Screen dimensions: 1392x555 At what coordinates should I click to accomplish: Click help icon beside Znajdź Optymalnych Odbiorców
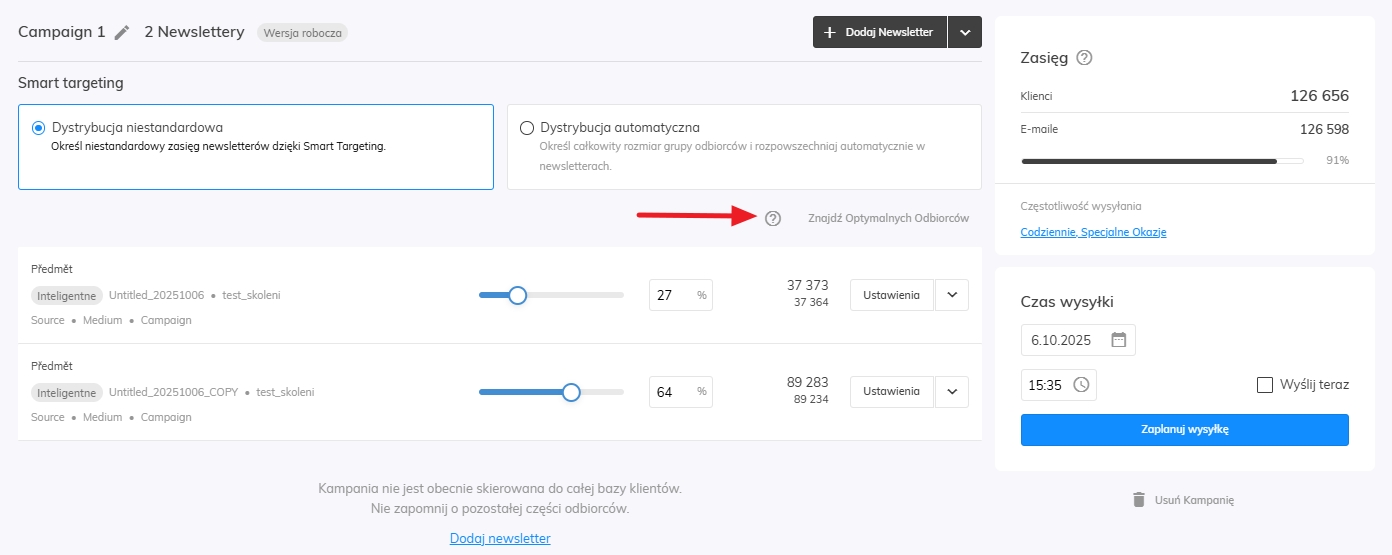tap(772, 218)
